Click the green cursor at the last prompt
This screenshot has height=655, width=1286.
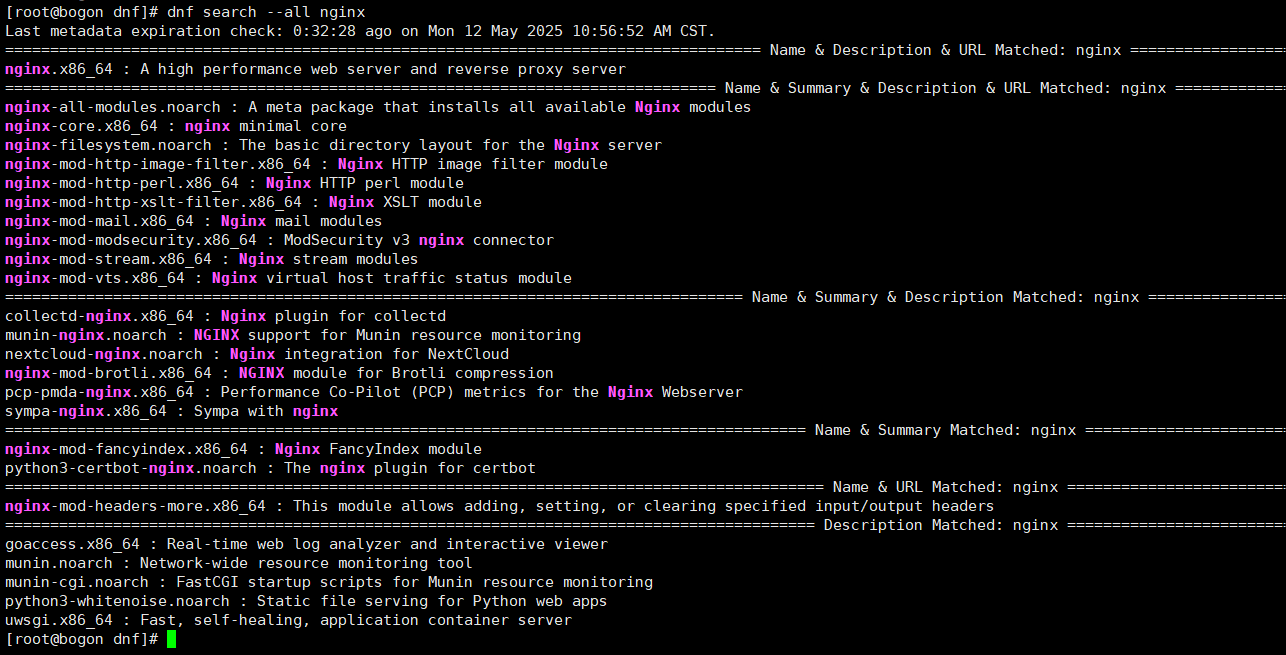172,639
